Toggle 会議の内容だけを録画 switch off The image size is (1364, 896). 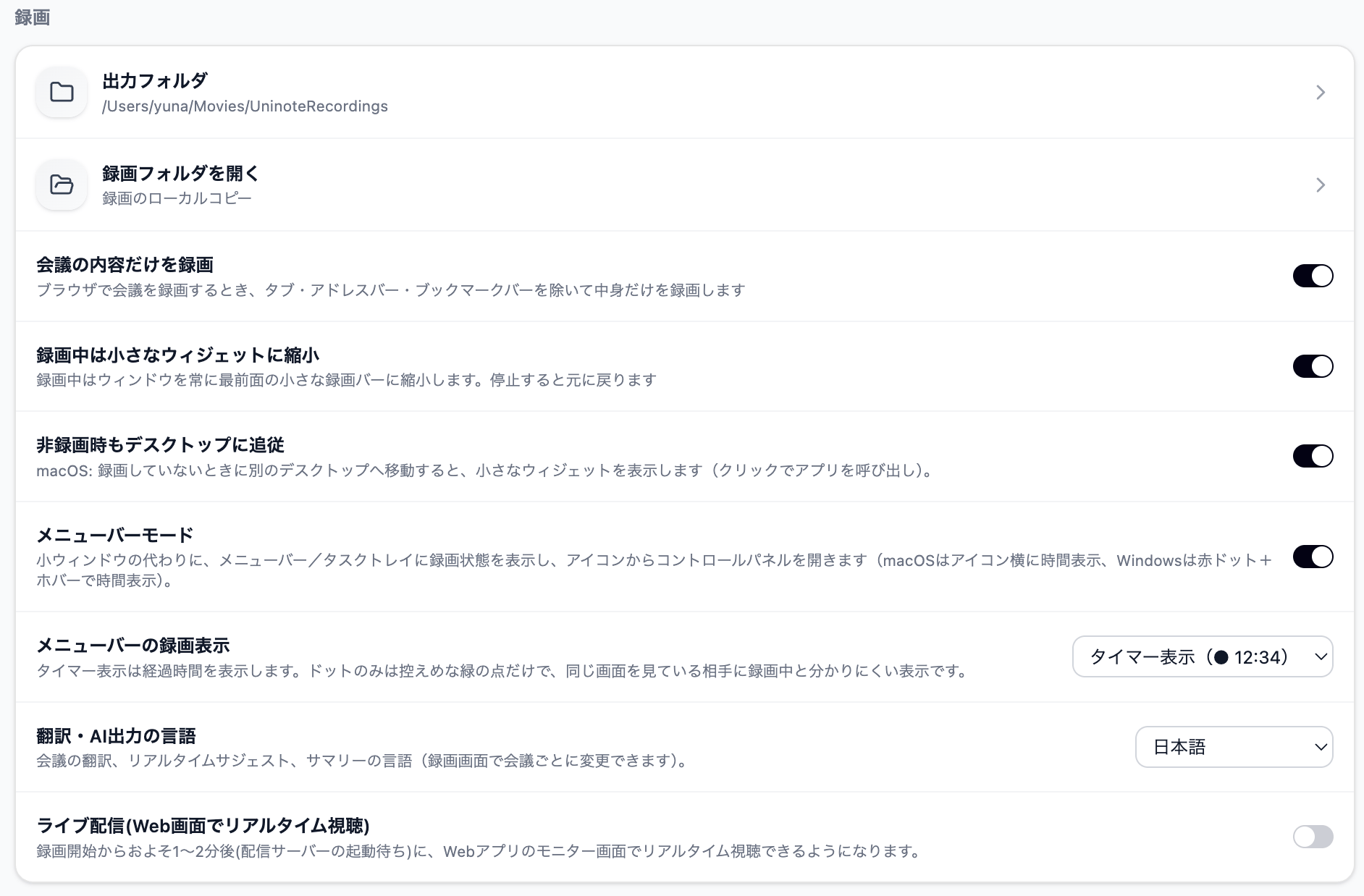(1313, 276)
